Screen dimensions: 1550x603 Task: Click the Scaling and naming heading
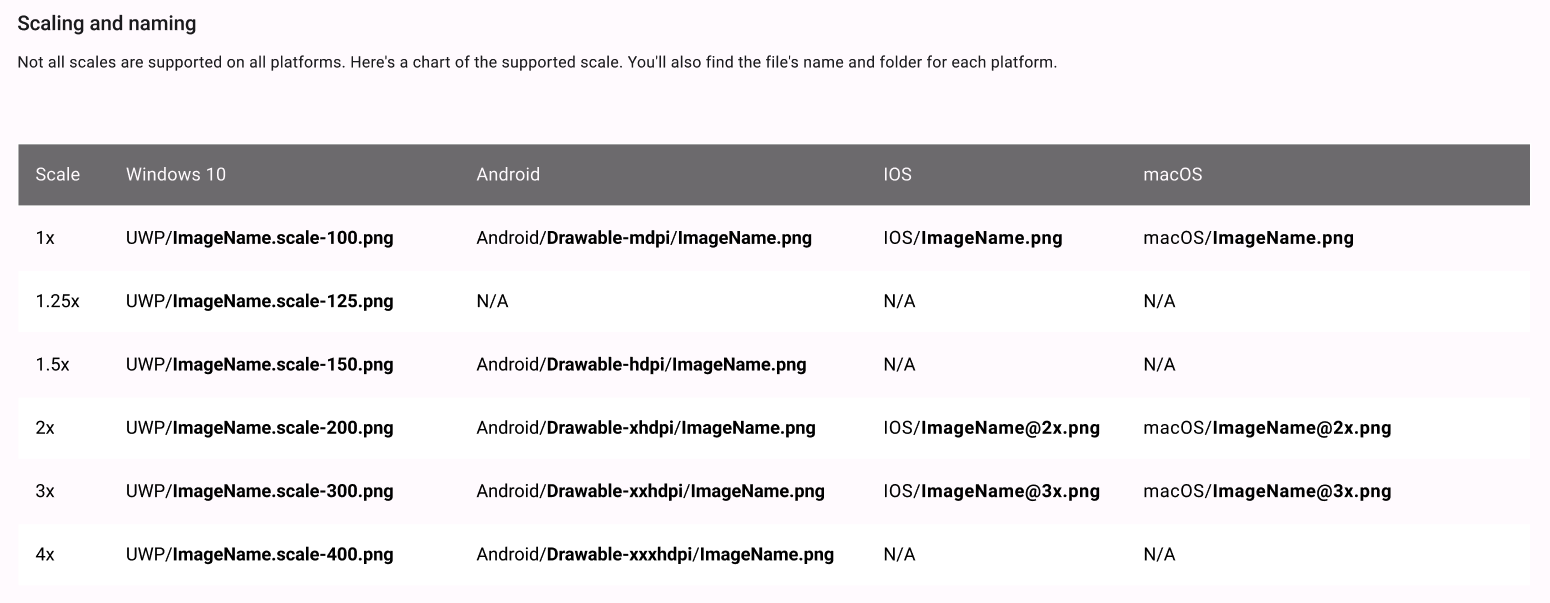tap(107, 23)
